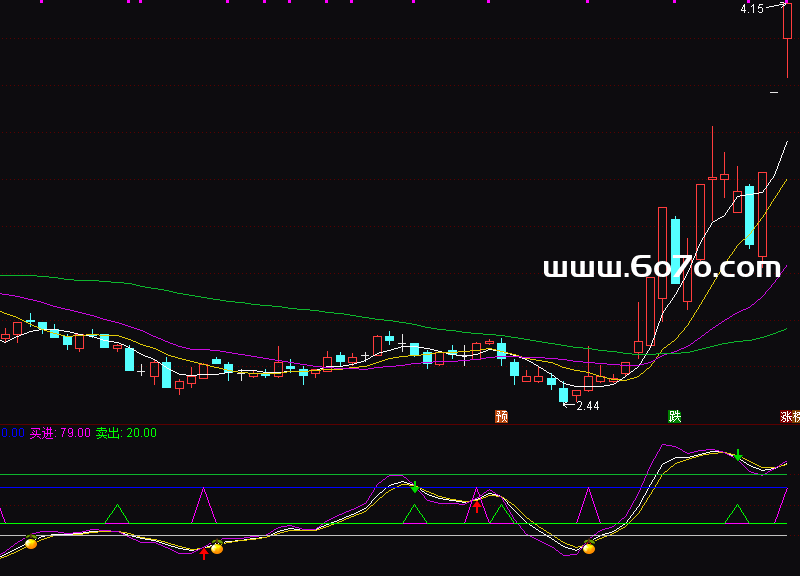Click the 4.15 high price label
This screenshot has height=576, width=800.
click(752, 9)
